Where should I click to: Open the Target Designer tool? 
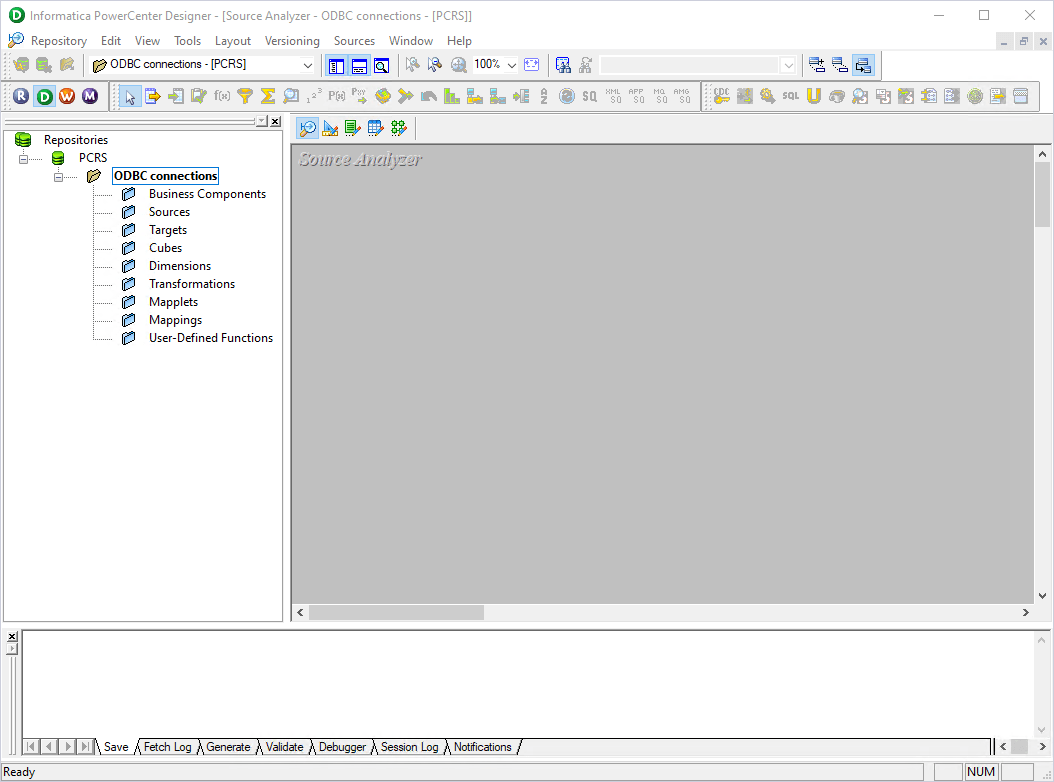tap(330, 128)
